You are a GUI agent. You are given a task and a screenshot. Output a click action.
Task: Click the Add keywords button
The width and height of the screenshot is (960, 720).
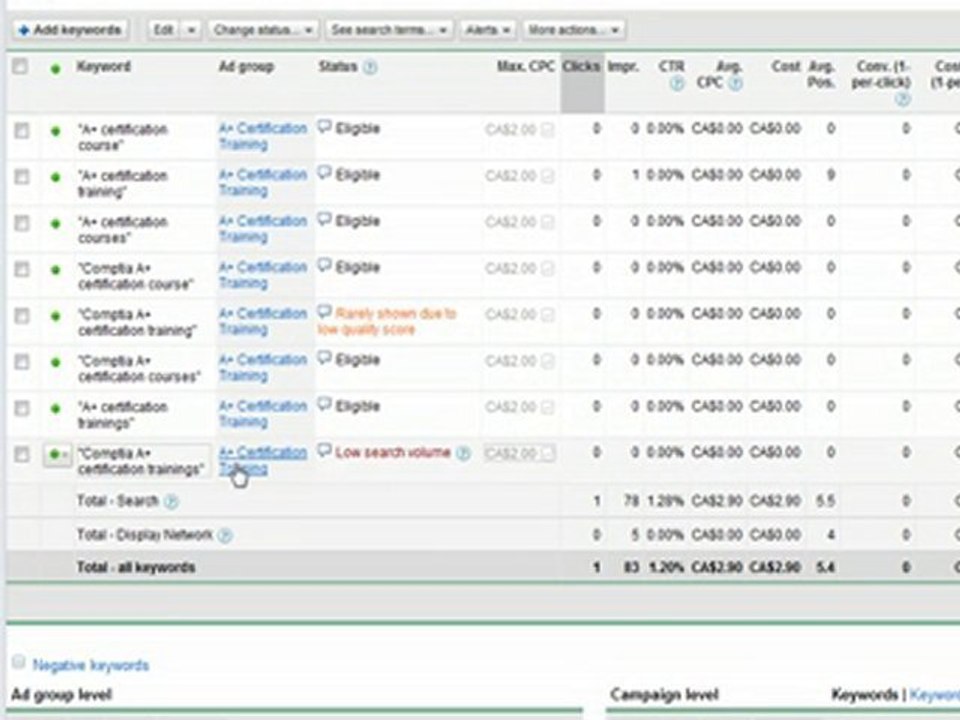[71, 29]
